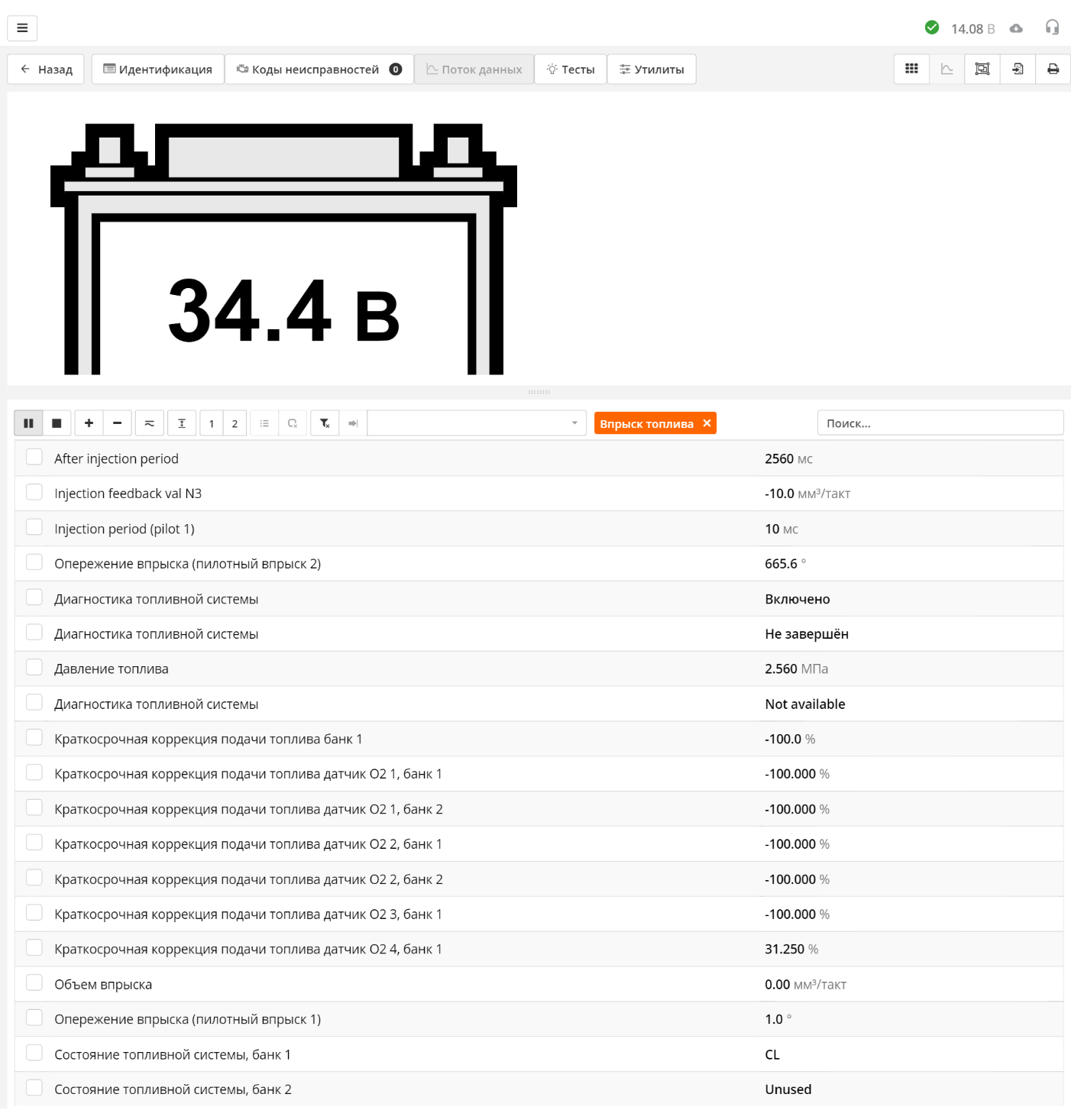Screen dimensions: 1071x1120
Task: Open the hamburger menu
Action: (22, 28)
